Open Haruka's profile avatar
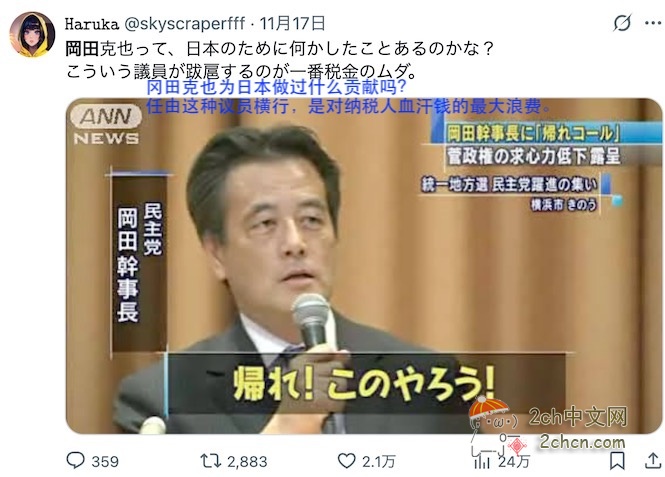 [32, 34]
